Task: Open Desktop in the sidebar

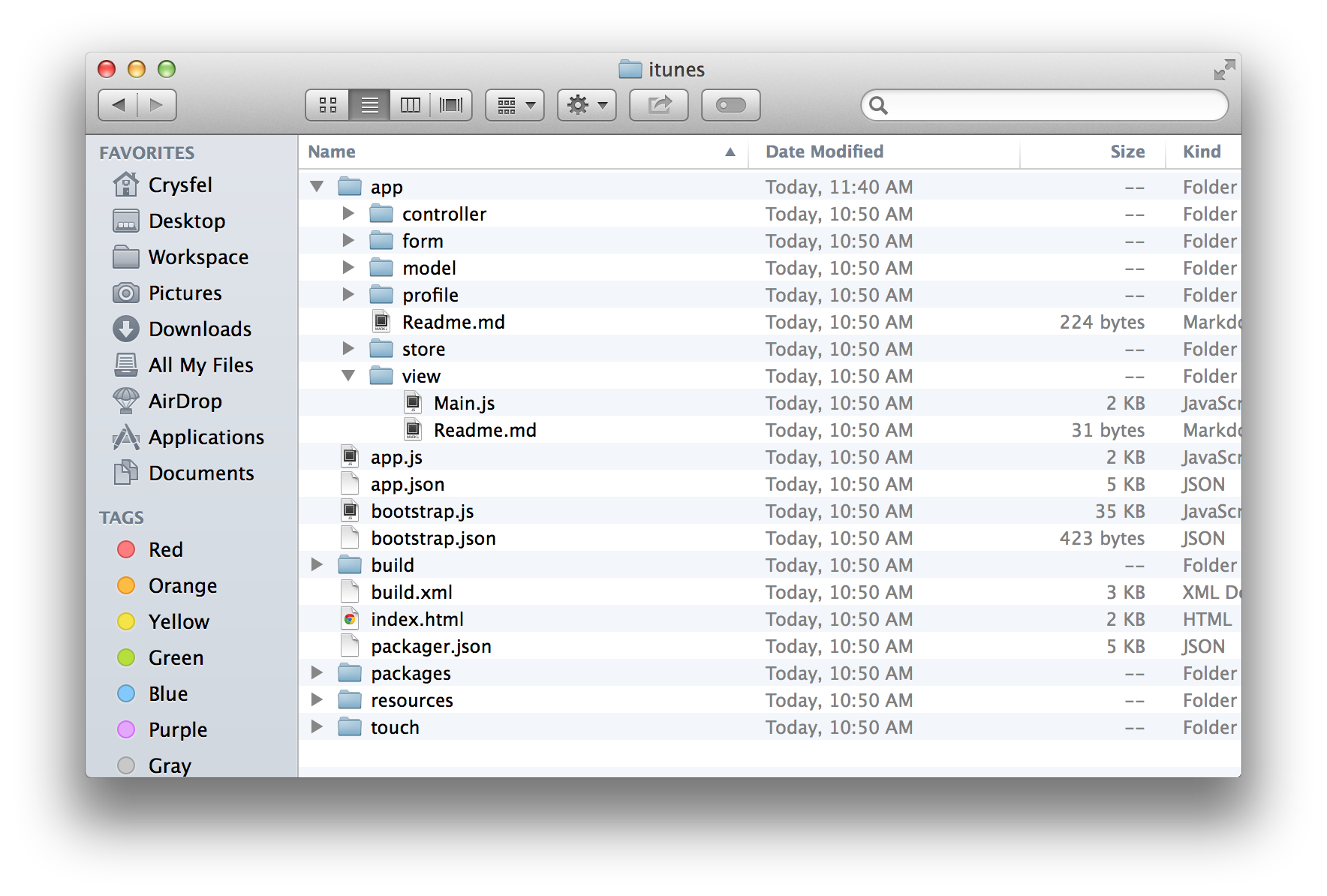Action: (x=169, y=221)
